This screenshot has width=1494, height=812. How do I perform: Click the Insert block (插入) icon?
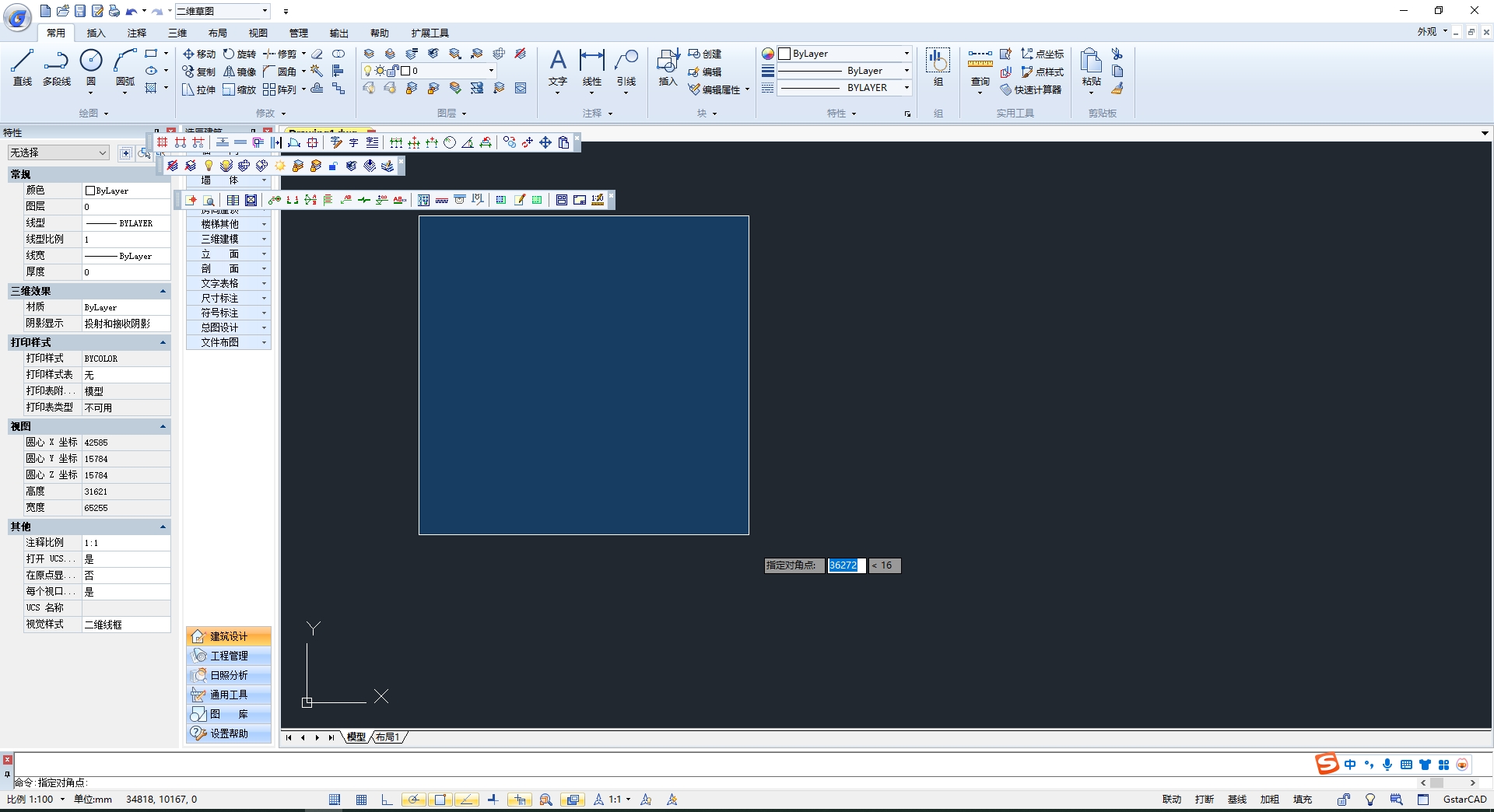pyautogui.click(x=668, y=67)
